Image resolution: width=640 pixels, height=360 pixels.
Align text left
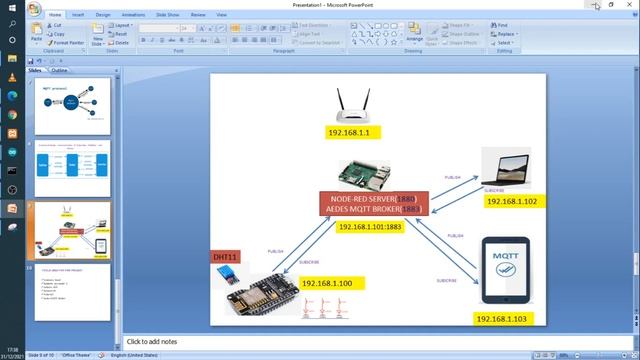point(235,40)
